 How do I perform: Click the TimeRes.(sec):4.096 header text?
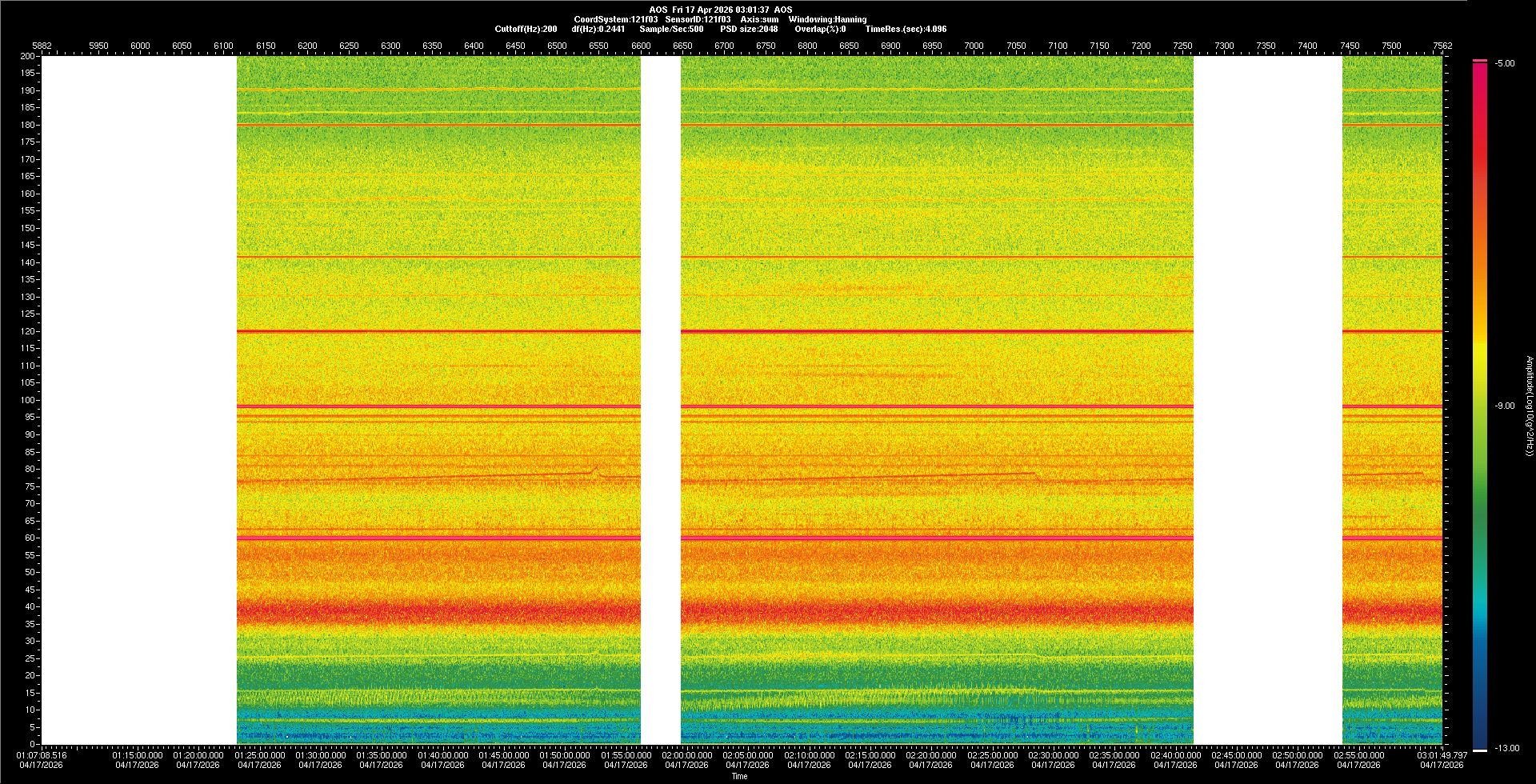coord(906,29)
